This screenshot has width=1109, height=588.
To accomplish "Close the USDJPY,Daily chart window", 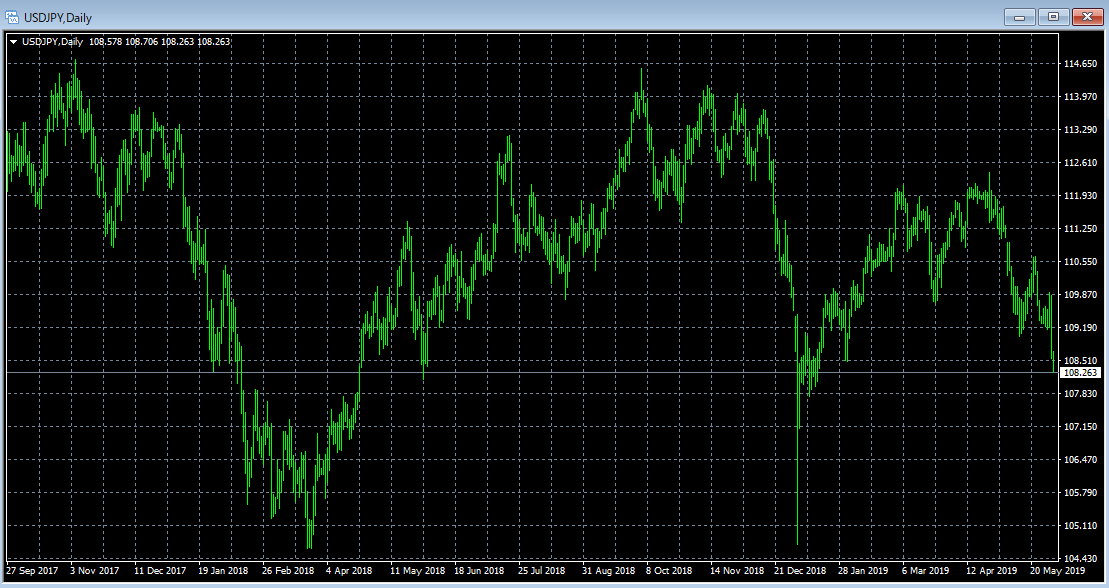I will pyautogui.click(x=1088, y=17).
